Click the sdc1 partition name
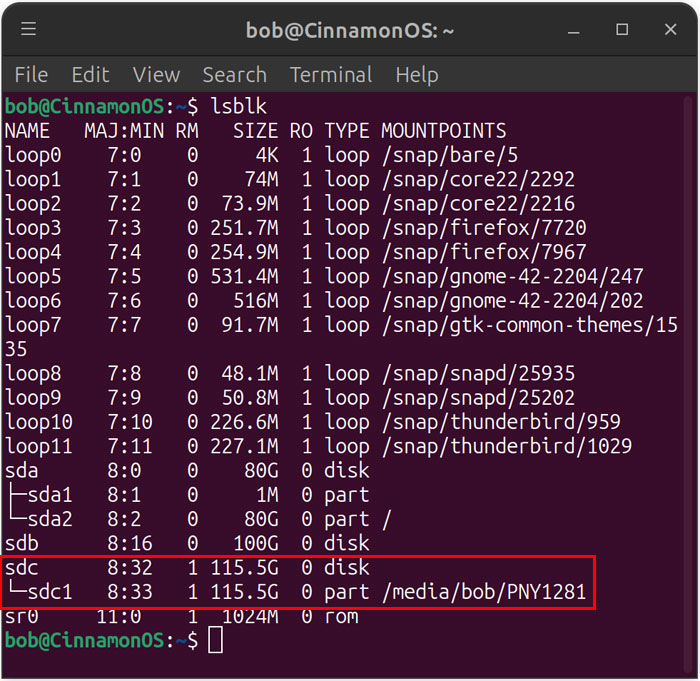 50,592
